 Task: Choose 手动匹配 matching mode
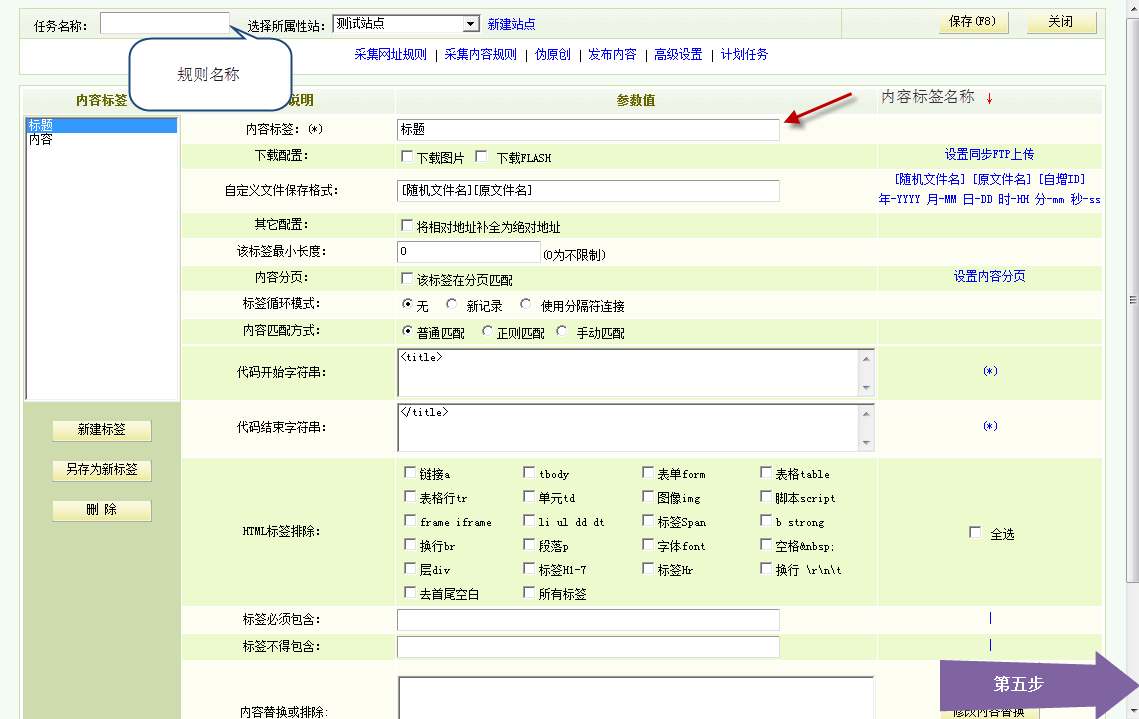tap(562, 330)
